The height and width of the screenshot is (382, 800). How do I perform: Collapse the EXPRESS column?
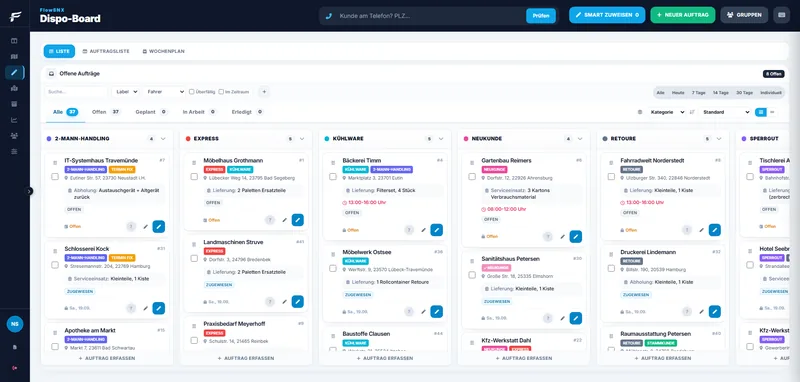(x=302, y=139)
